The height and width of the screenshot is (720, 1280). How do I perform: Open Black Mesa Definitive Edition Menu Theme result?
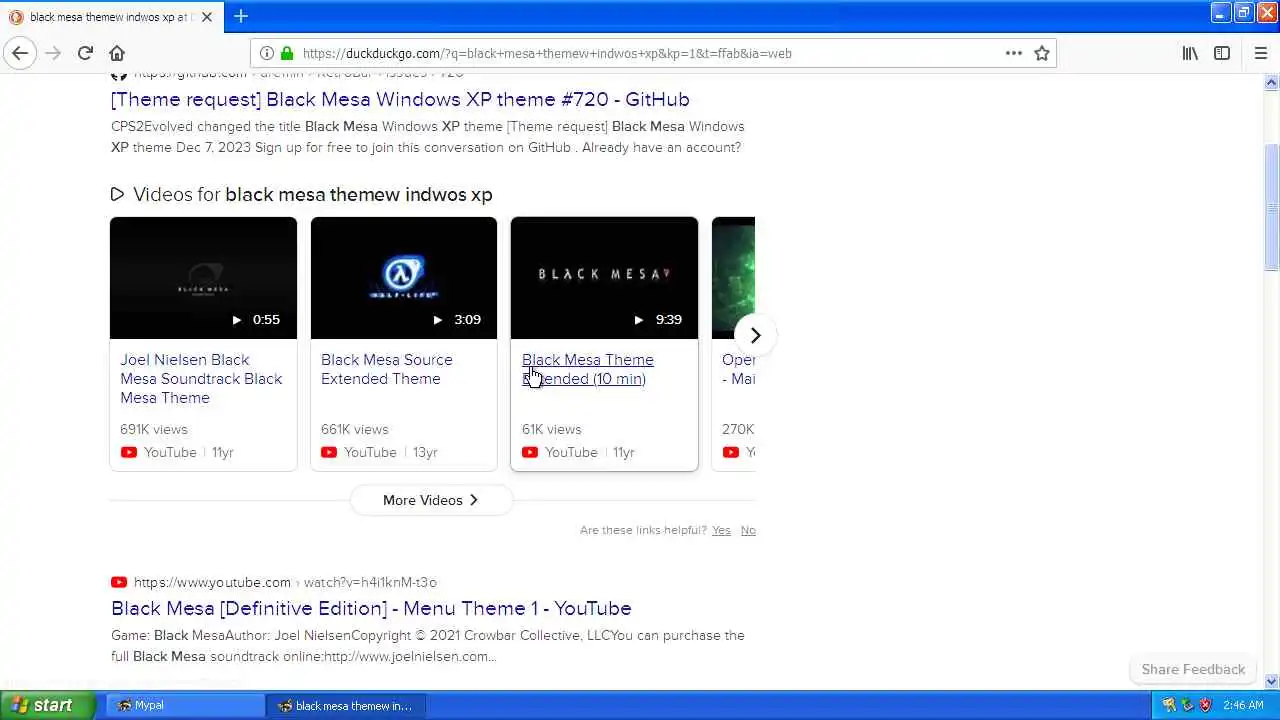371,608
